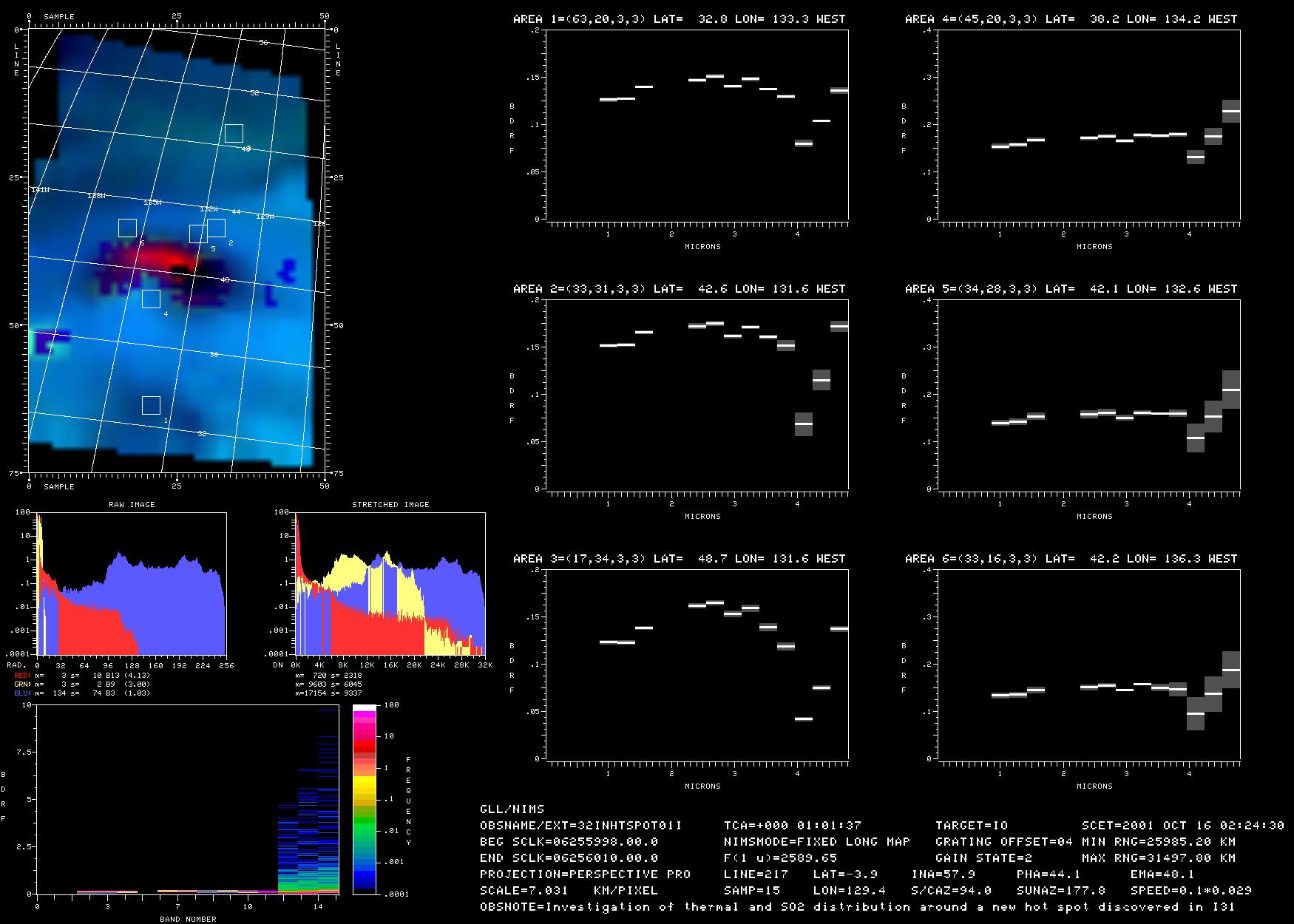The width and height of the screenshot is (1294, 924).
Task: Click the 'RED:' channel statistics line
Action: [82, 676]
